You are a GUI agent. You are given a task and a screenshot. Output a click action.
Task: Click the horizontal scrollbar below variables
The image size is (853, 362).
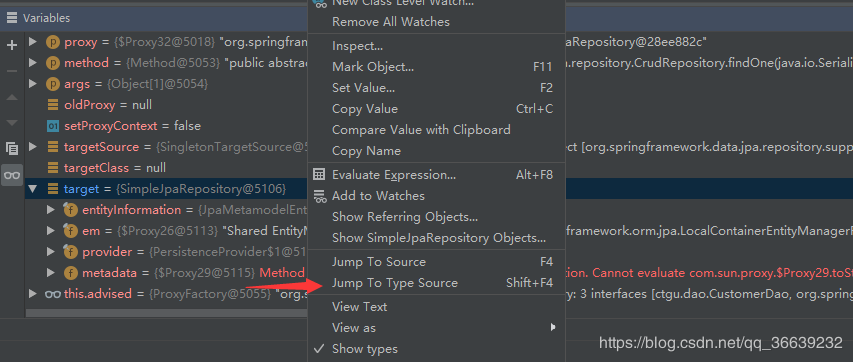click(166, 313)
